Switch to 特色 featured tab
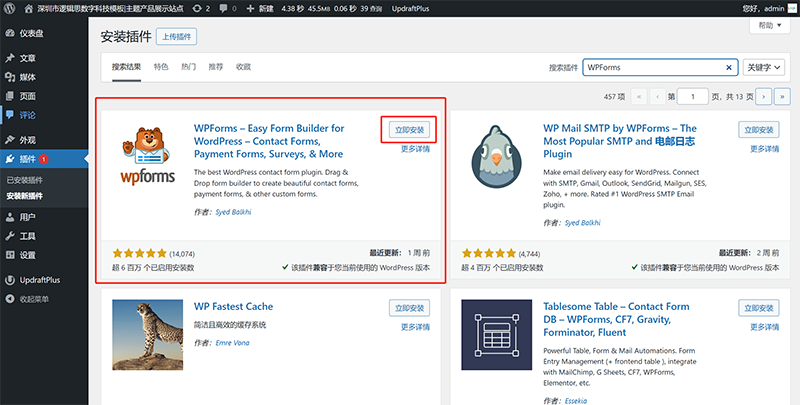This screenshot has width=800, height=405. pos(161,67)
